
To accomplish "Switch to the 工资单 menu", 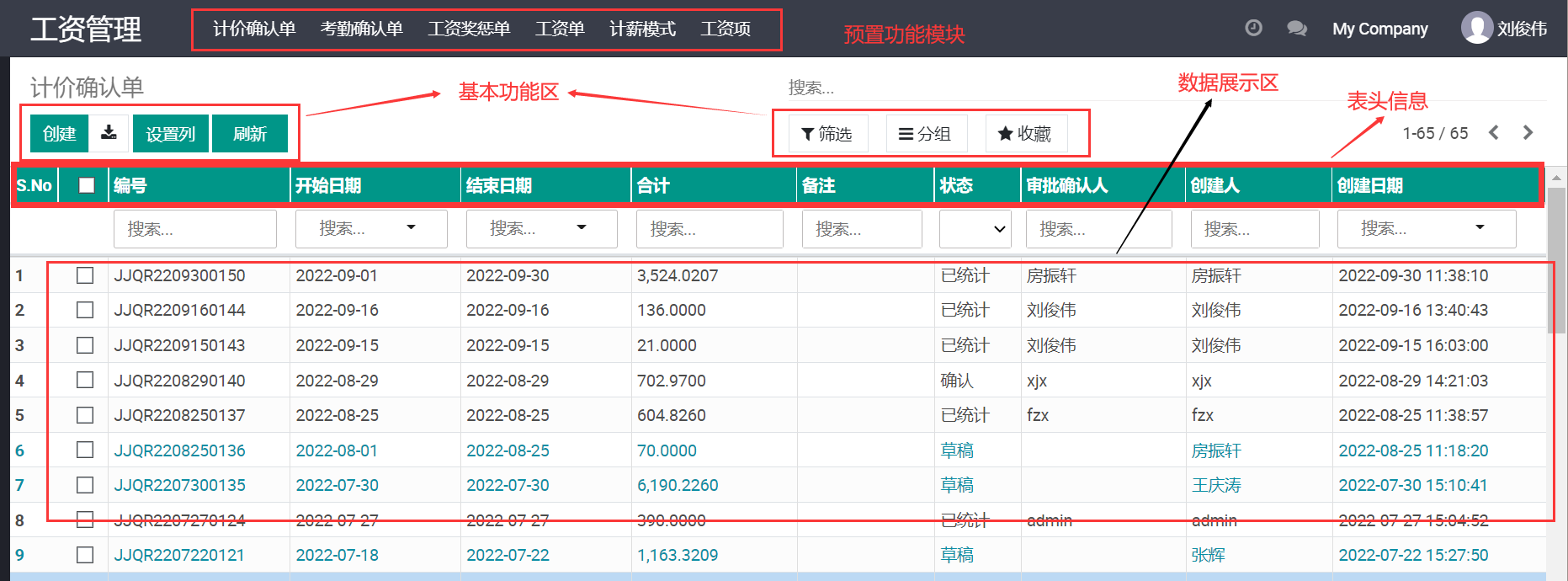I will 560,29.
